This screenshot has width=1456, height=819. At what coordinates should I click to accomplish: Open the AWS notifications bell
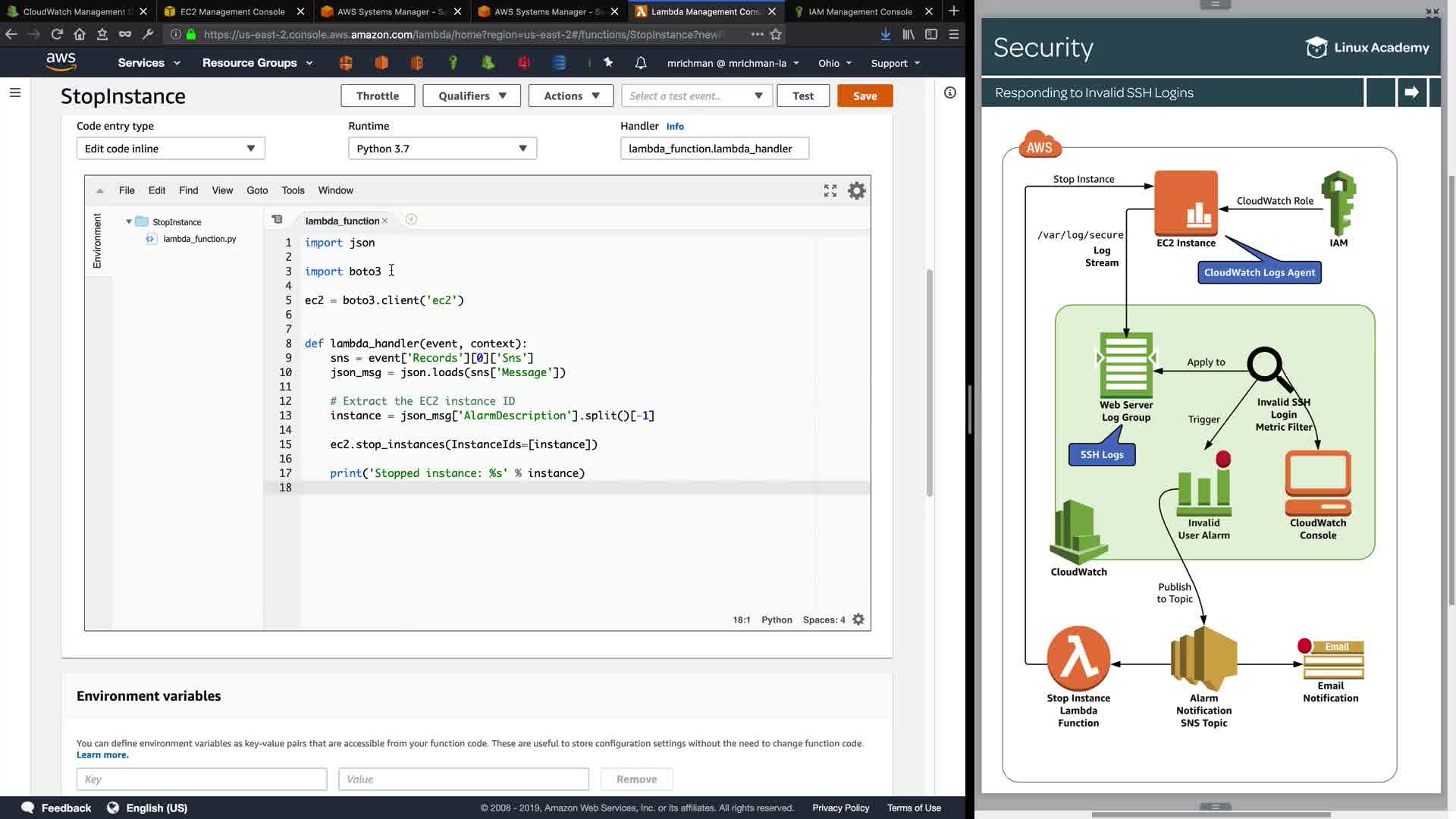click(641, 63)
